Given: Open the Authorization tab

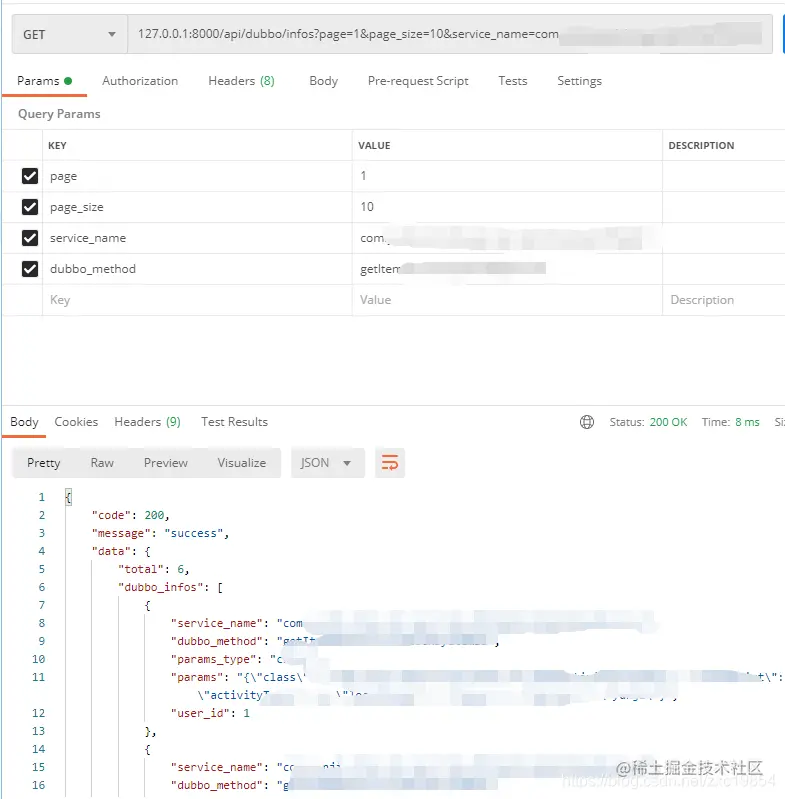Looking at the screenshot, I should [x=140, y=81].
